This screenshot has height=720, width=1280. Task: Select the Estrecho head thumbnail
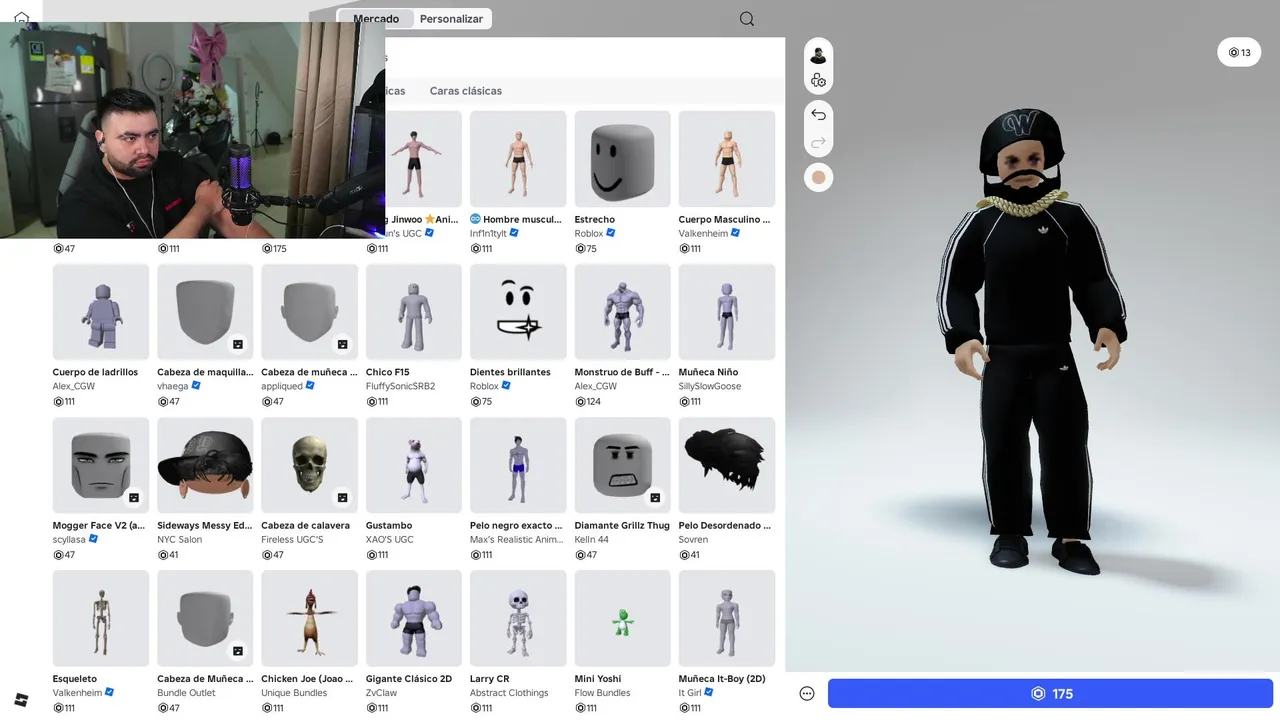(622, 159)
